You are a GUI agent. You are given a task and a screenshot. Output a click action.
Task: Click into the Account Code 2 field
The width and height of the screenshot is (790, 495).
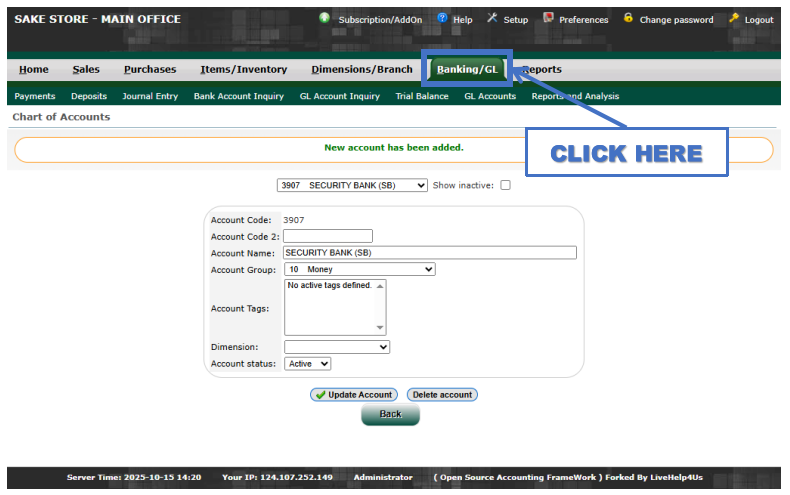click(x=328, y=236)
